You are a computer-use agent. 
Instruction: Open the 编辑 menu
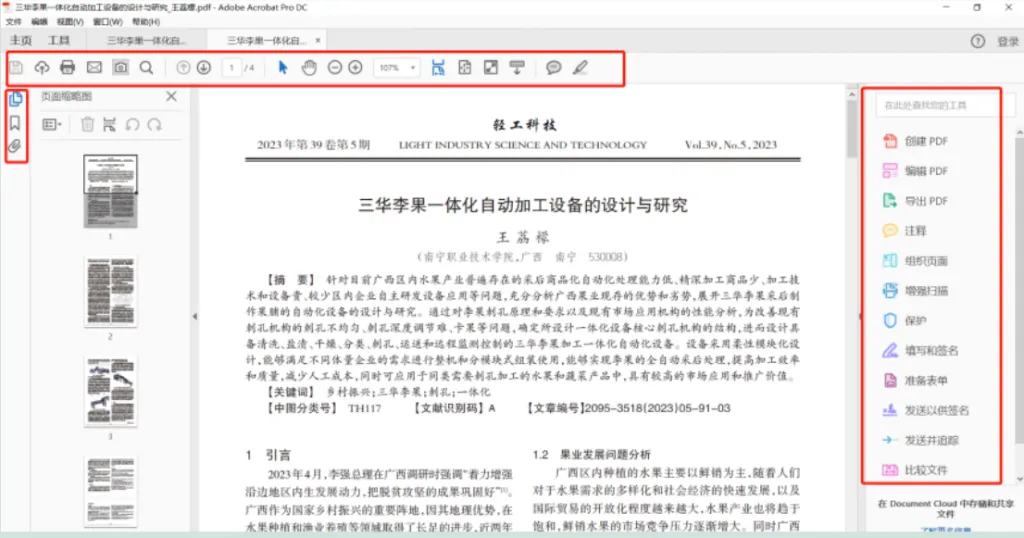pyautogui.click(x=40, y=22)
